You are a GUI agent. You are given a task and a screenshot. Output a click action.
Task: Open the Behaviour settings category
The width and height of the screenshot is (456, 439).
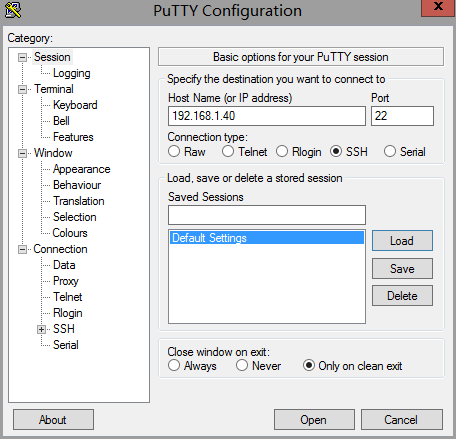point(77,185)
